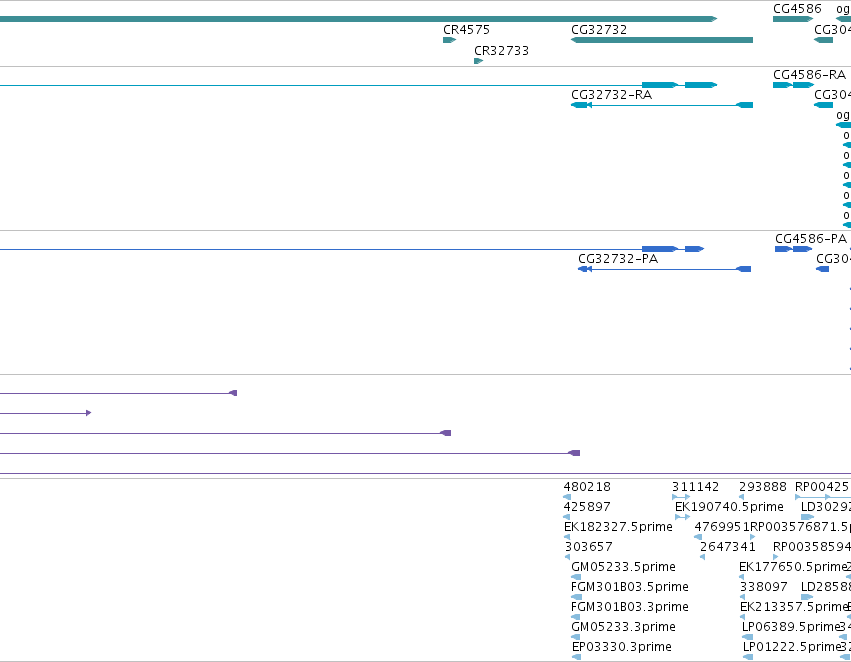Click the double-arrow glyph under 311142

click(681, 497)
